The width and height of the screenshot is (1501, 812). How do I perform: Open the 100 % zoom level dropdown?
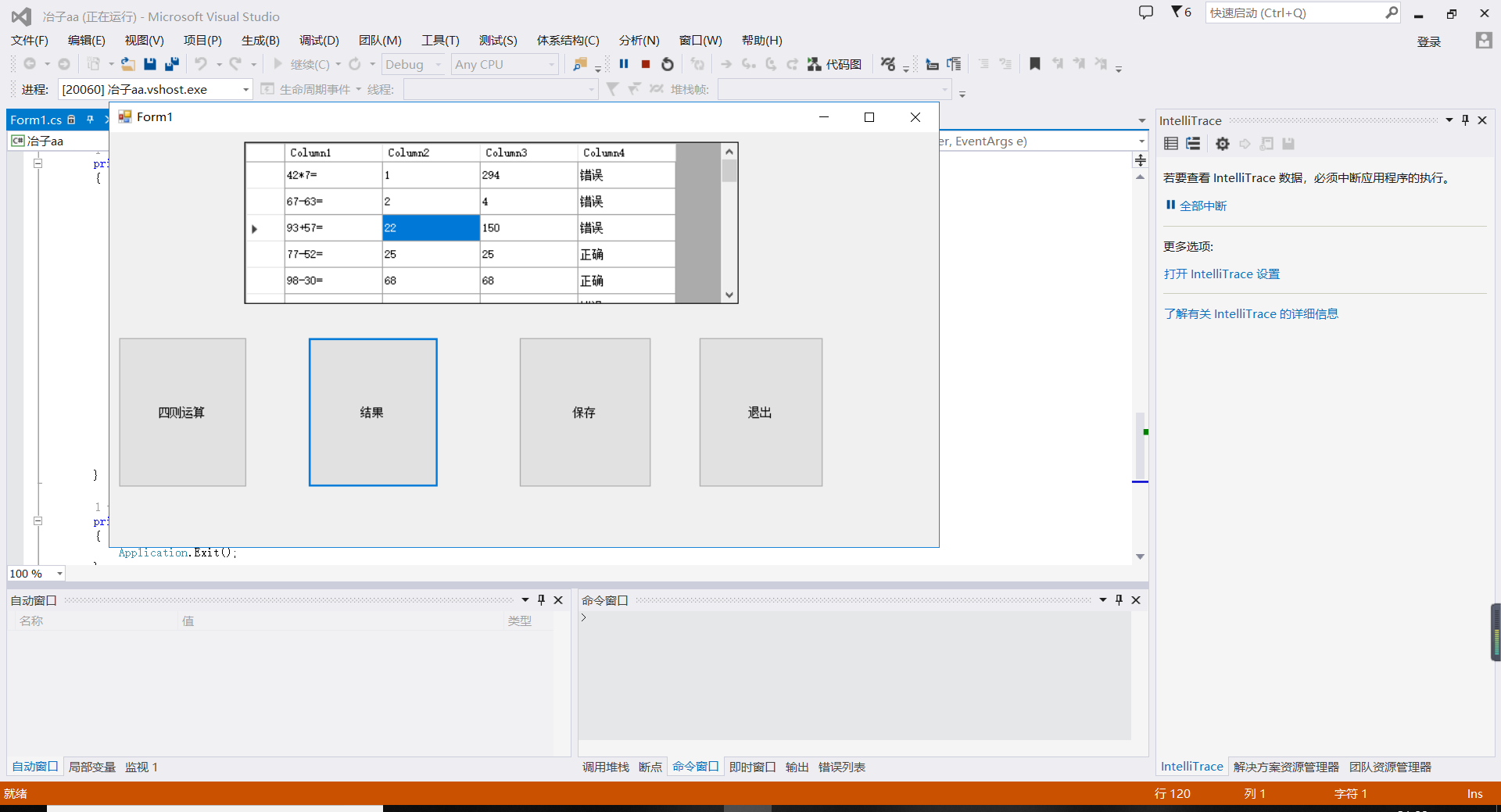(x=59, y=574)
